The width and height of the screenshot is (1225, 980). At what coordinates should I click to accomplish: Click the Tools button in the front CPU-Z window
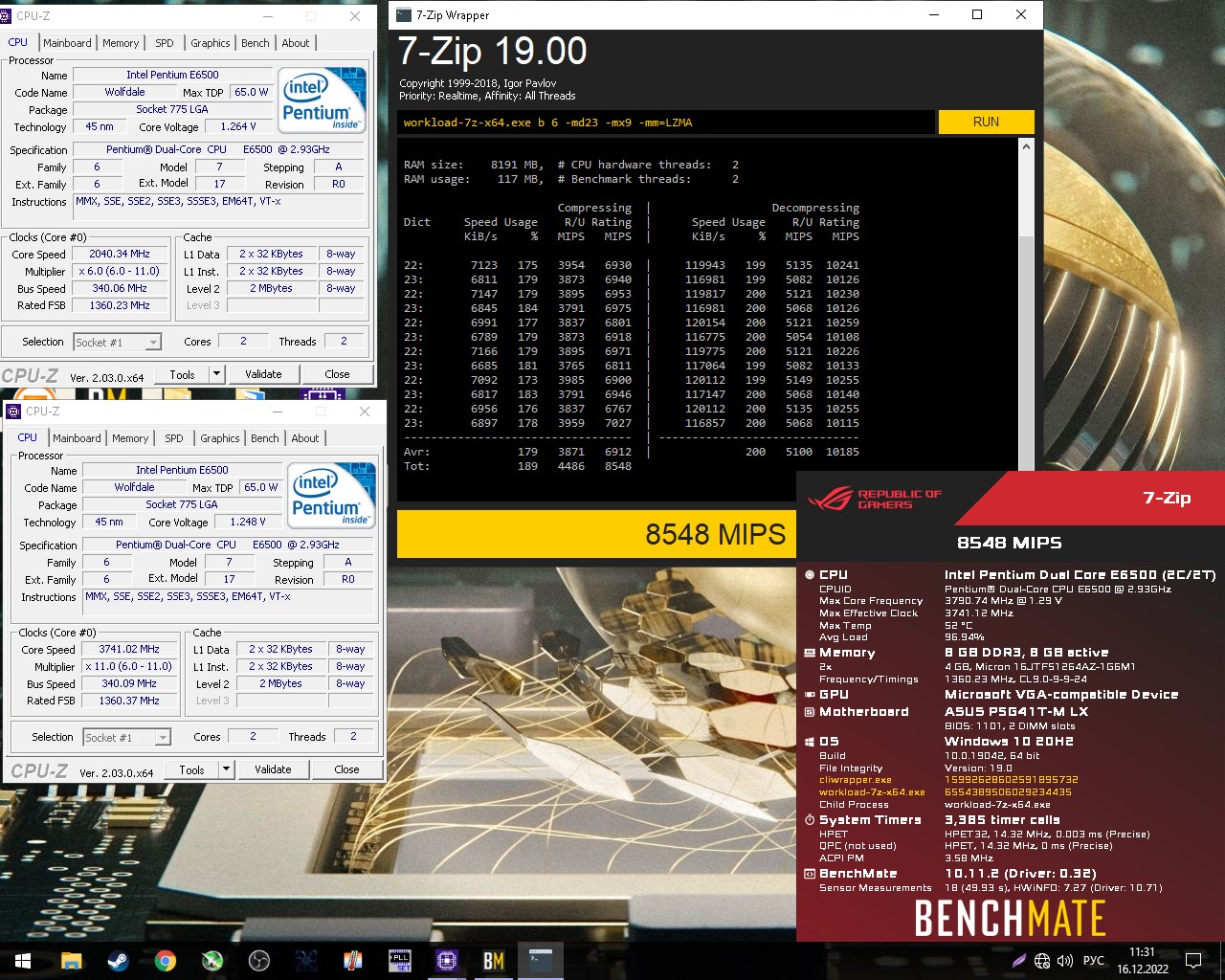pos(191,769)
